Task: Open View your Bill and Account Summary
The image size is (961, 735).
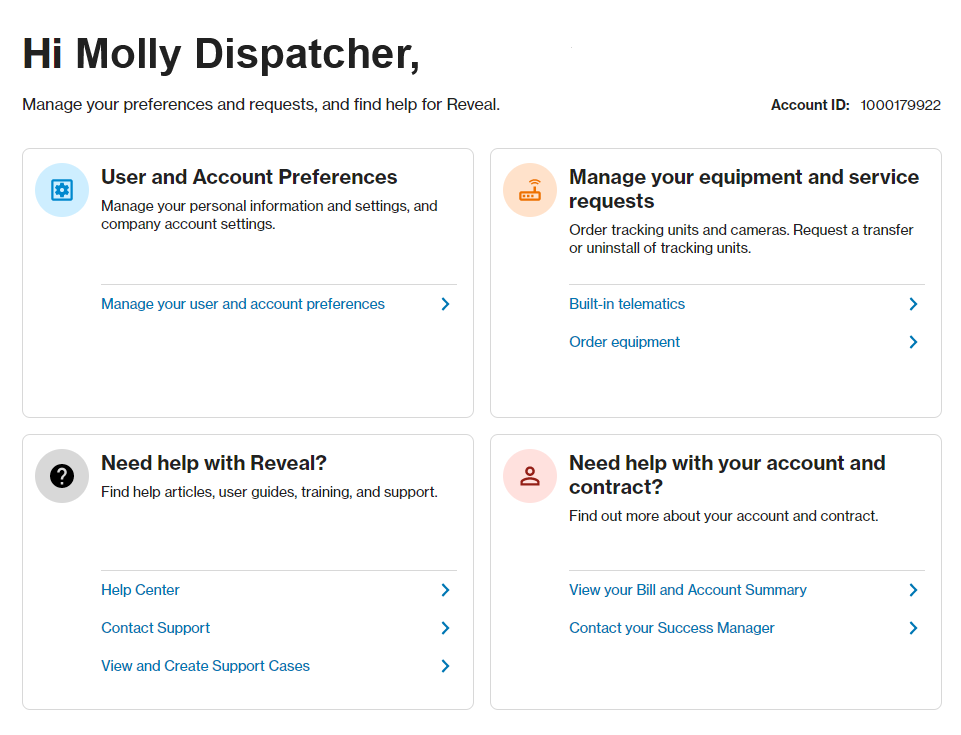Action: pyautogui.click(x=688, y=590)
